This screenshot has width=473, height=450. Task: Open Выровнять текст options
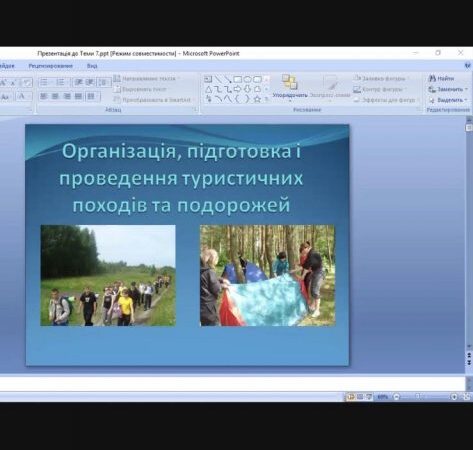(141, 89)
